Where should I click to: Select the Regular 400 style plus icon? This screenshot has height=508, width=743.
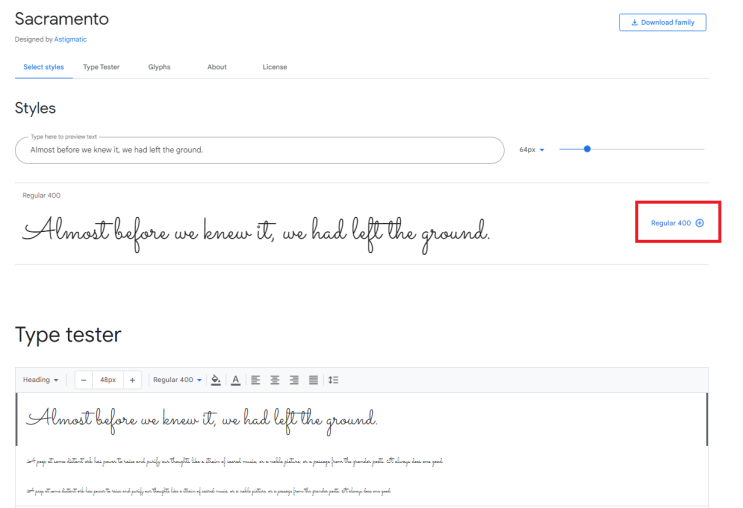699,223
